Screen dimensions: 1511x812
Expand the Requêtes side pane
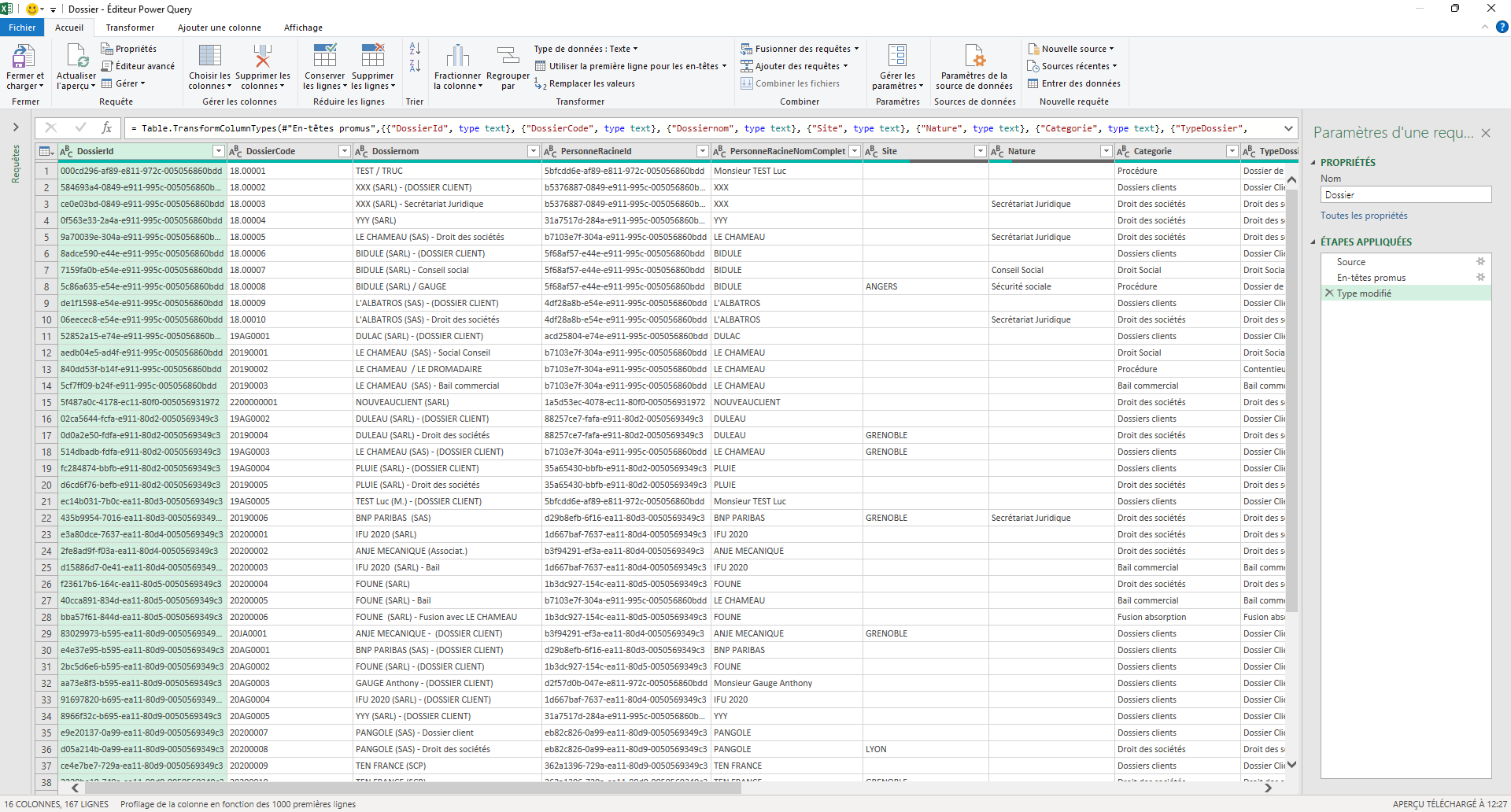(15, 127)
